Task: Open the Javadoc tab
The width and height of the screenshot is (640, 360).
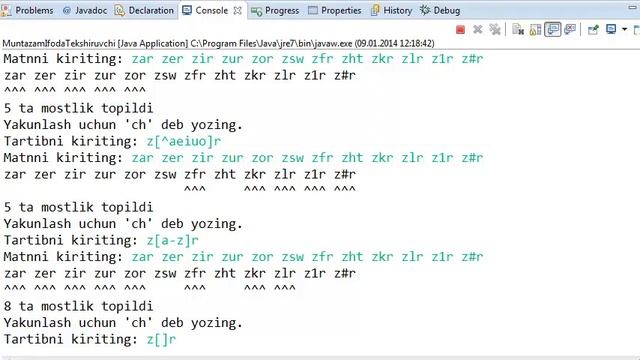Action: (85, 11)
